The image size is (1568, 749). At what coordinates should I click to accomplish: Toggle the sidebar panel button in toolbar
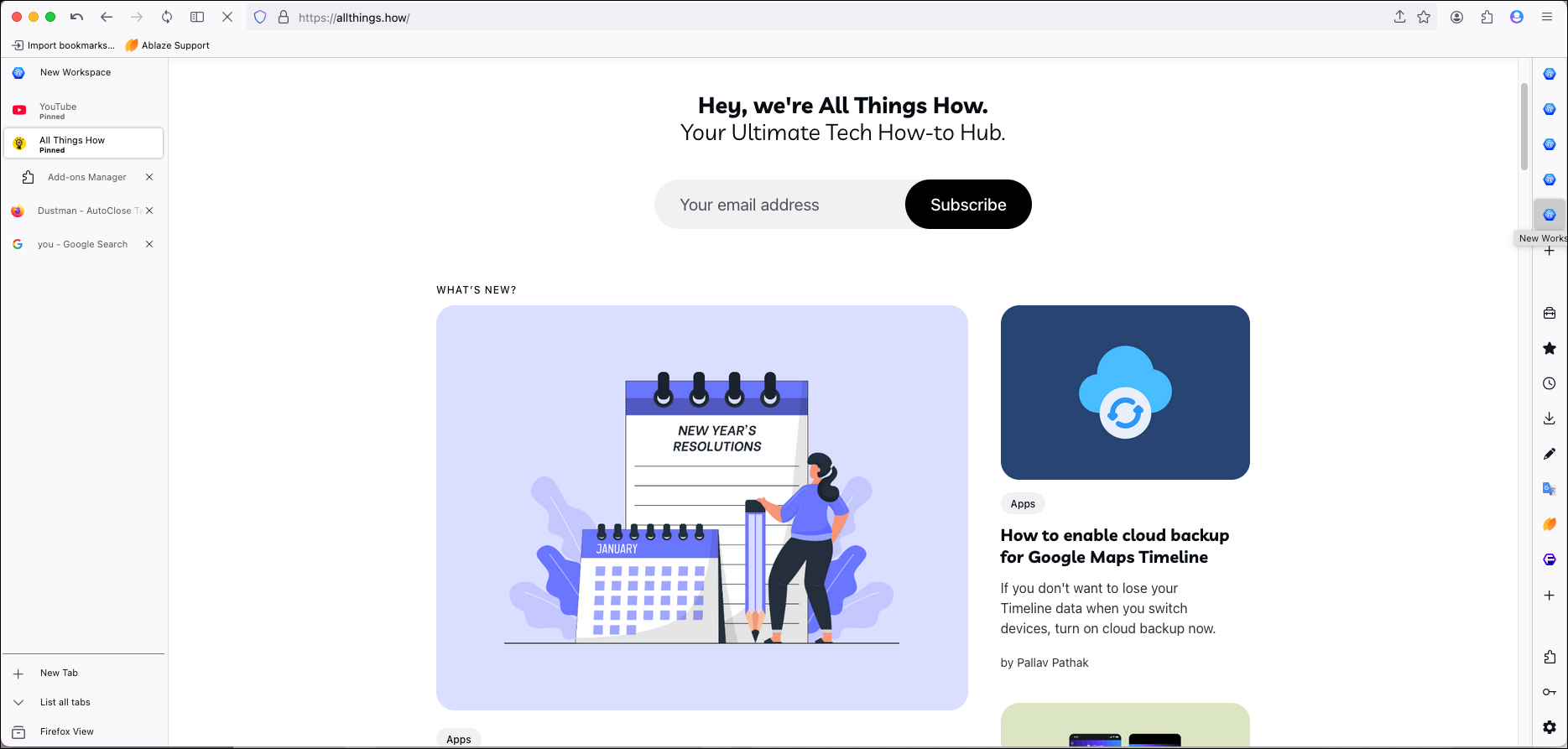[x=197, y=17]
